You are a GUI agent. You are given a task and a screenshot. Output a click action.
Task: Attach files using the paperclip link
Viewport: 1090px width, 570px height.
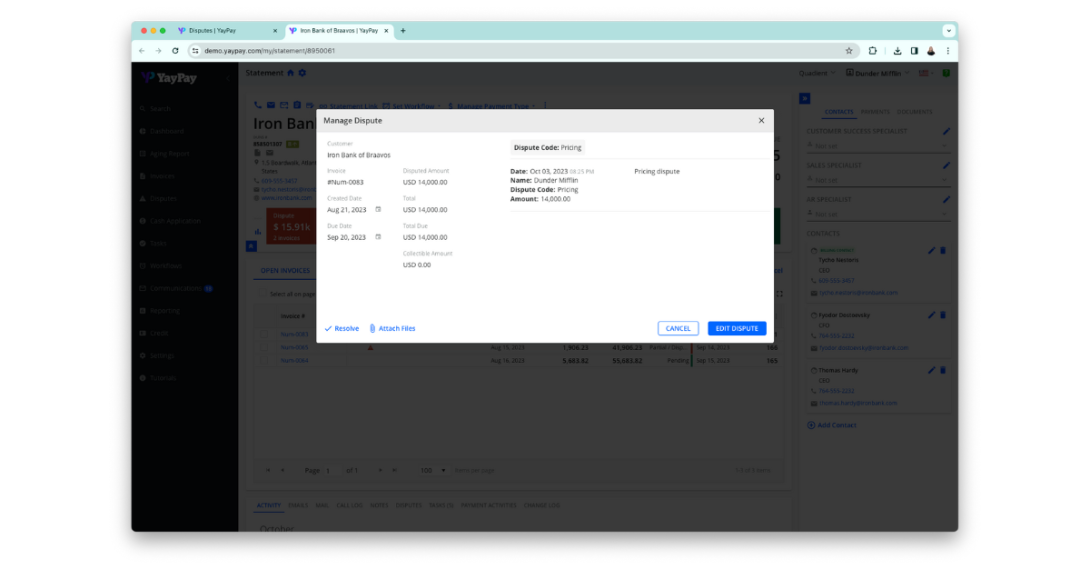point(392,328)
